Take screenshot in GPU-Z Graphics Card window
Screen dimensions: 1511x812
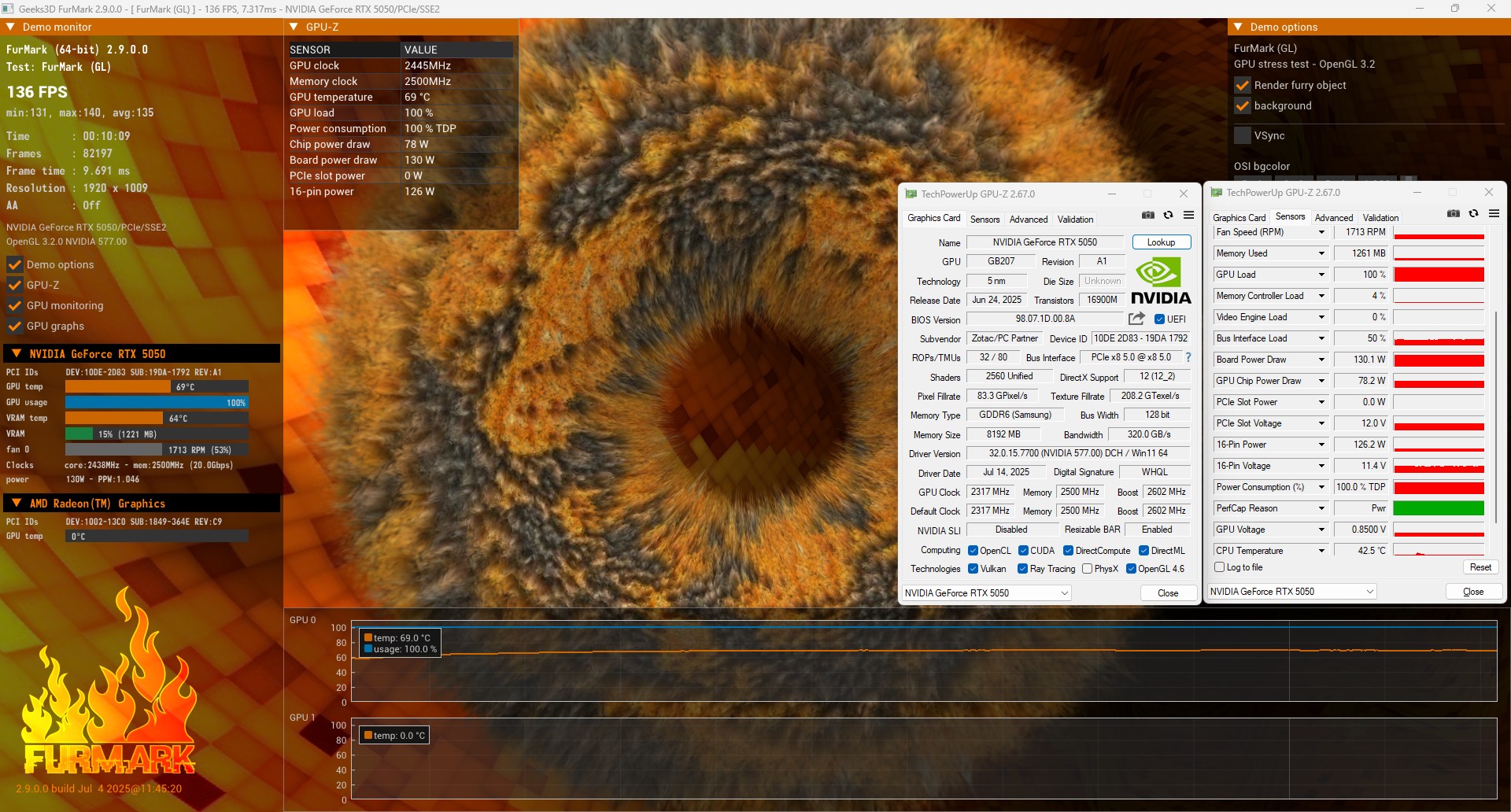(1148, 215)
